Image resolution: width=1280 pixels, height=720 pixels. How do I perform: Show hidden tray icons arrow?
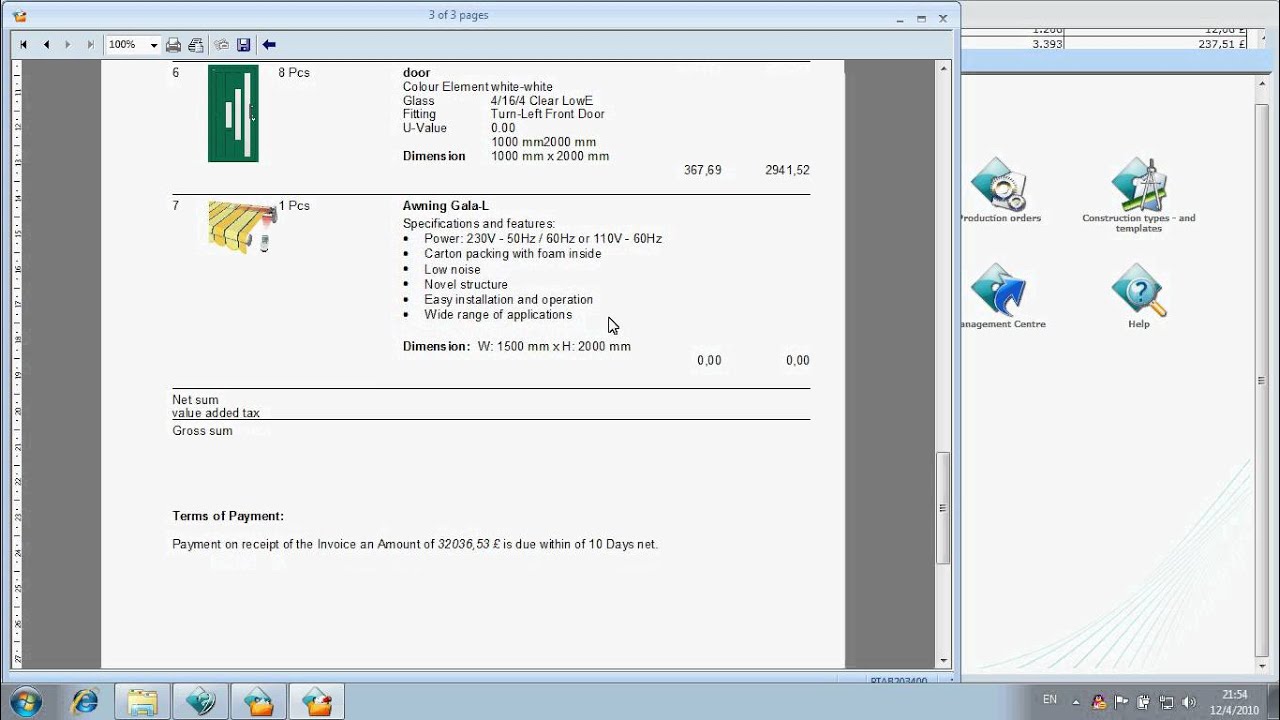point(1078,701)
